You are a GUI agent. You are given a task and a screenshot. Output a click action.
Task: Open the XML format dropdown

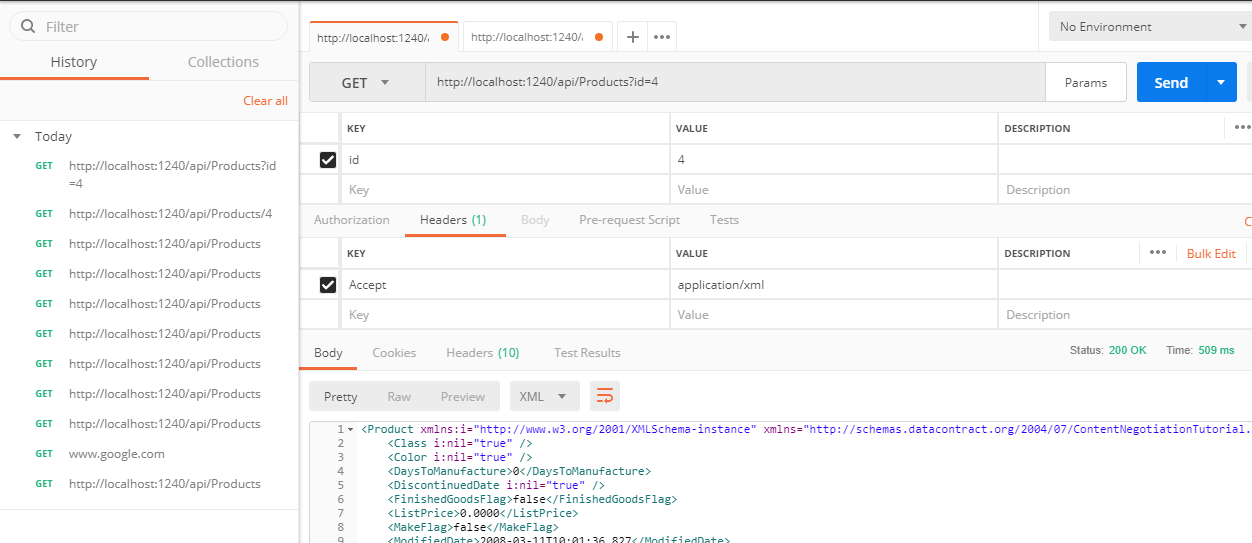pos(544,396)
